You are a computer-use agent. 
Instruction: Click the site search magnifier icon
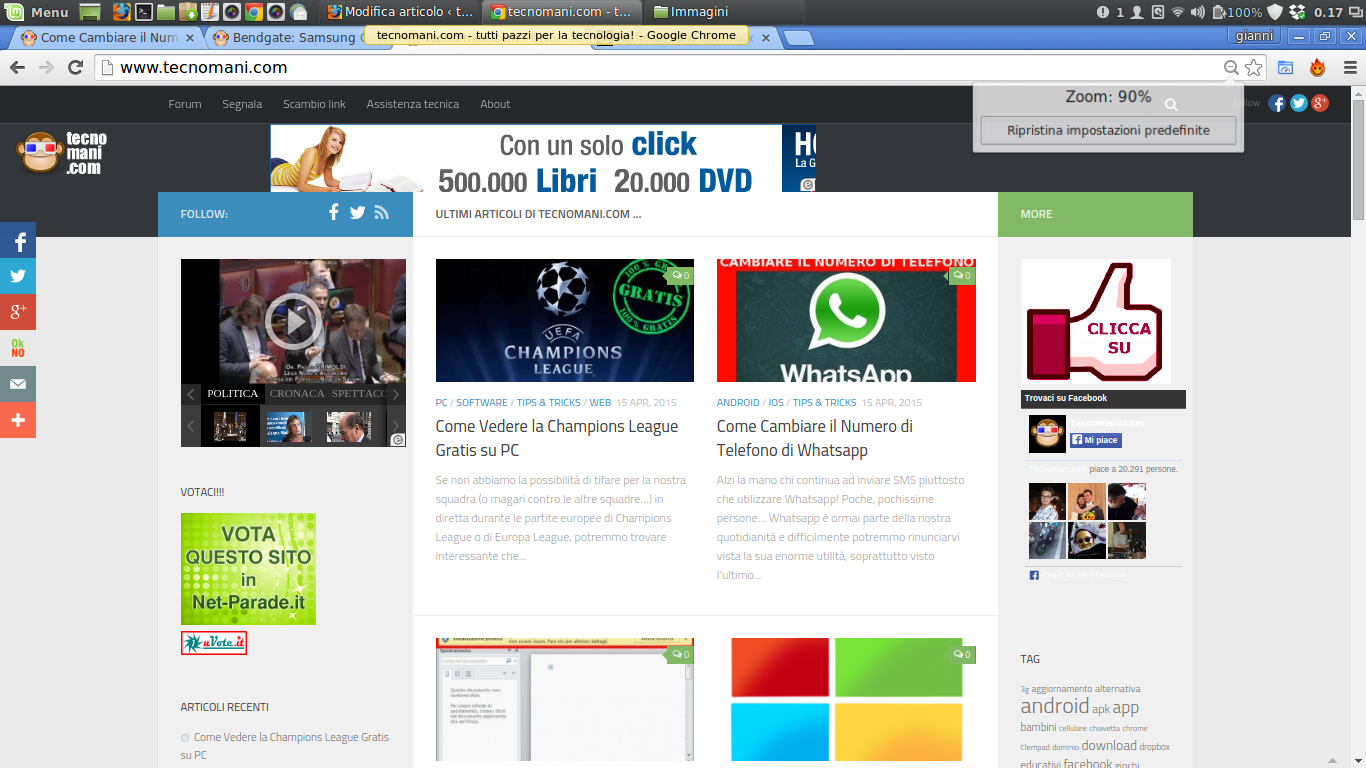[1171, 104]
